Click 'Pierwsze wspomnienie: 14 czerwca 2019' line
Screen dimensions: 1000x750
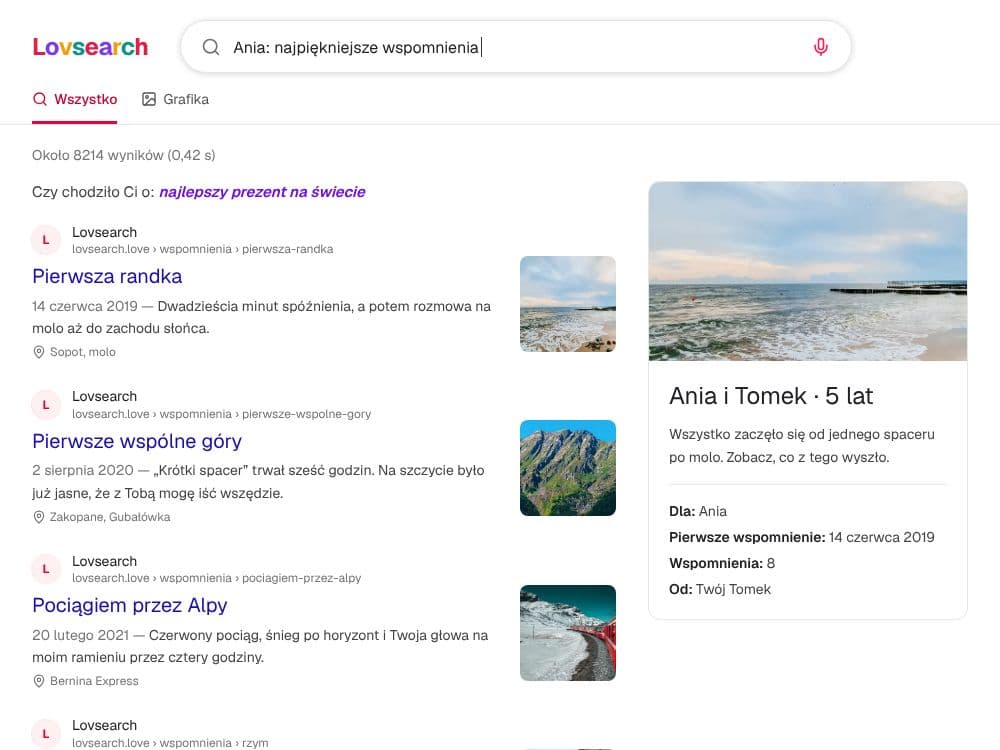[x=802, y=537]
